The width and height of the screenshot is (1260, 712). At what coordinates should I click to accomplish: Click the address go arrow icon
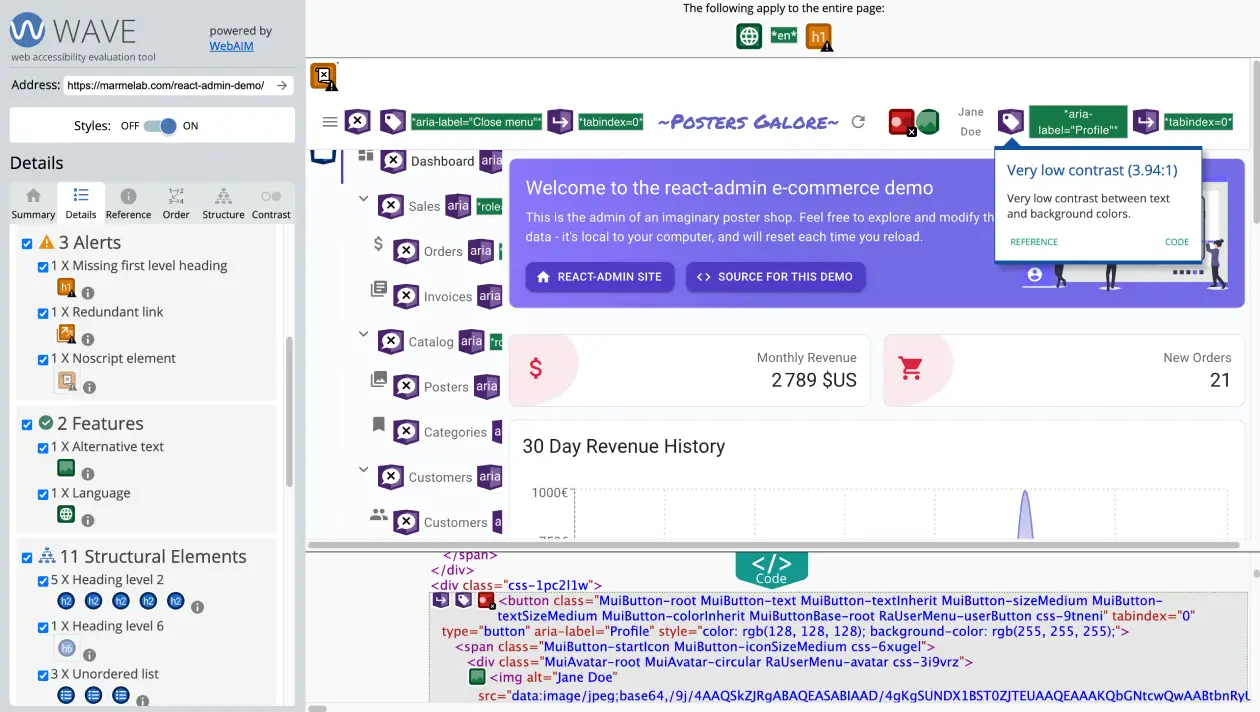(282, 86)
